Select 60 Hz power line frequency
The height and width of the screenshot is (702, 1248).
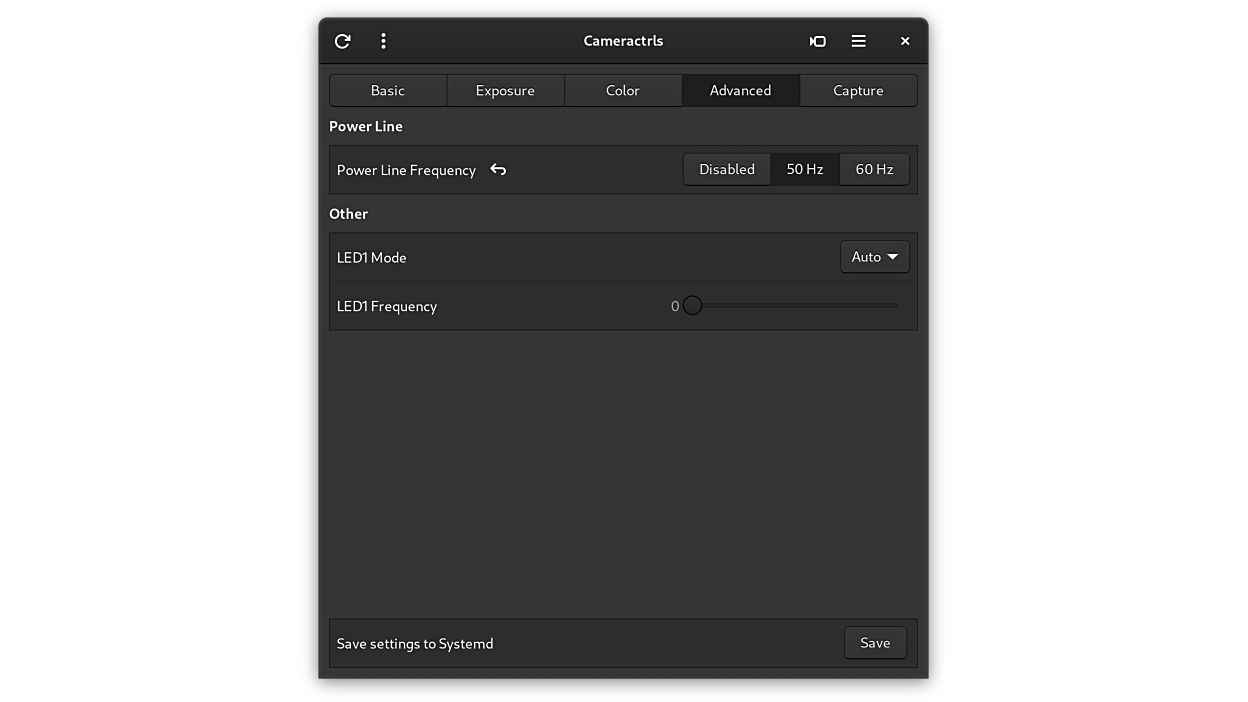[x=874, y=169]
